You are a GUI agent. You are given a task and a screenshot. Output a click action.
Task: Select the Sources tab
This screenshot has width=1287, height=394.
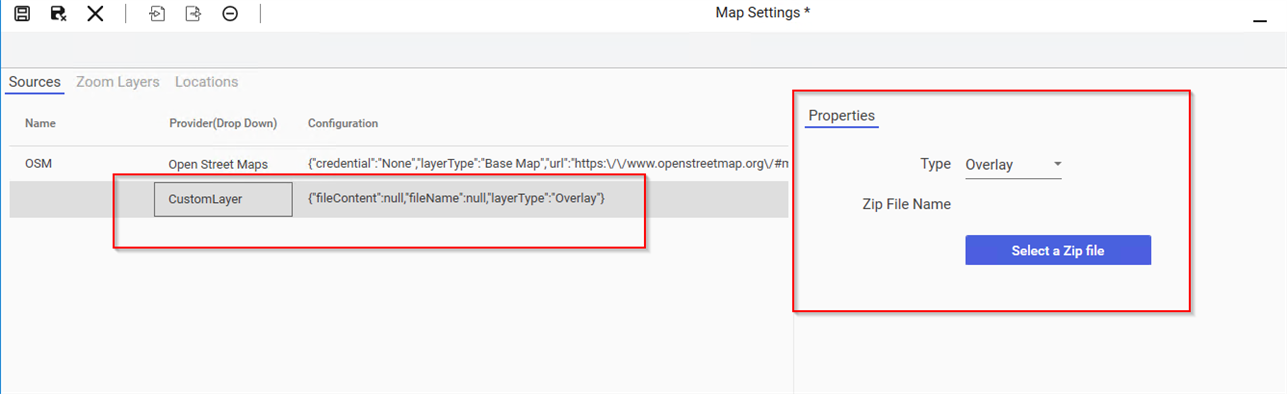tap(34, 82)
